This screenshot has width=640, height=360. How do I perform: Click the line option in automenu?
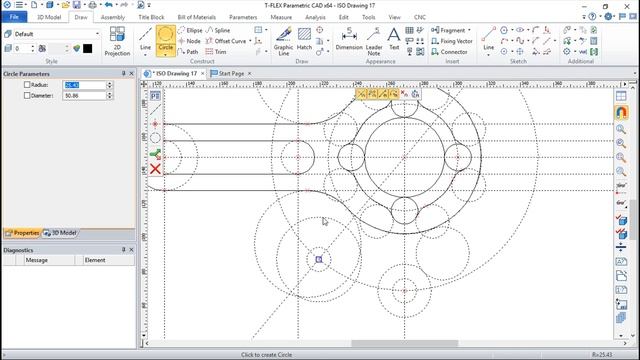tap(155, 110)
